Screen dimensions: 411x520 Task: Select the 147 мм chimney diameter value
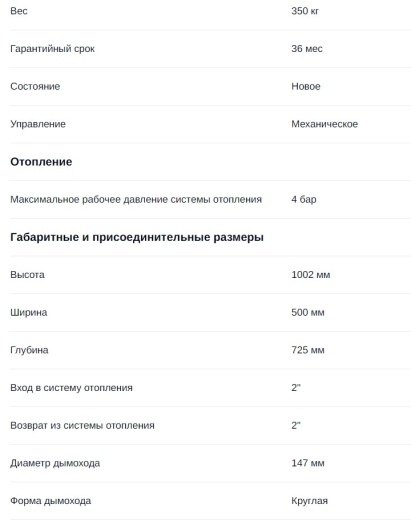(308, 463)
